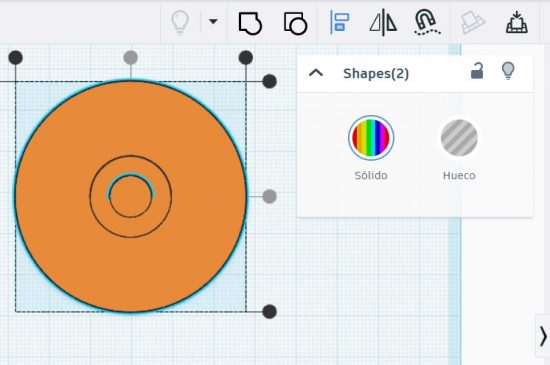550x365 pixels.
Task: Toggle visibility lightbulb in Shapes panel
Action: point(508,71)
